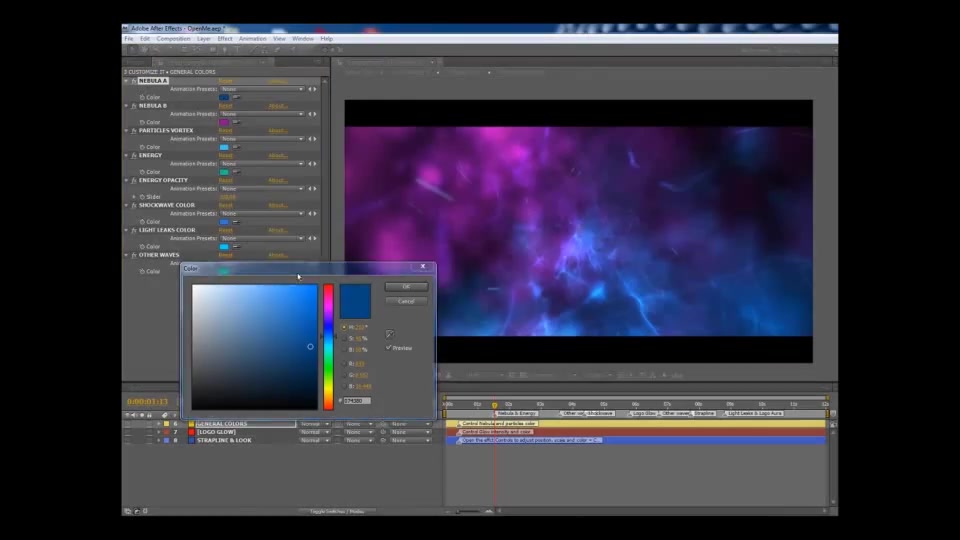
Task: Click Cancel in the Color dialog
Action: pos(407,301)
